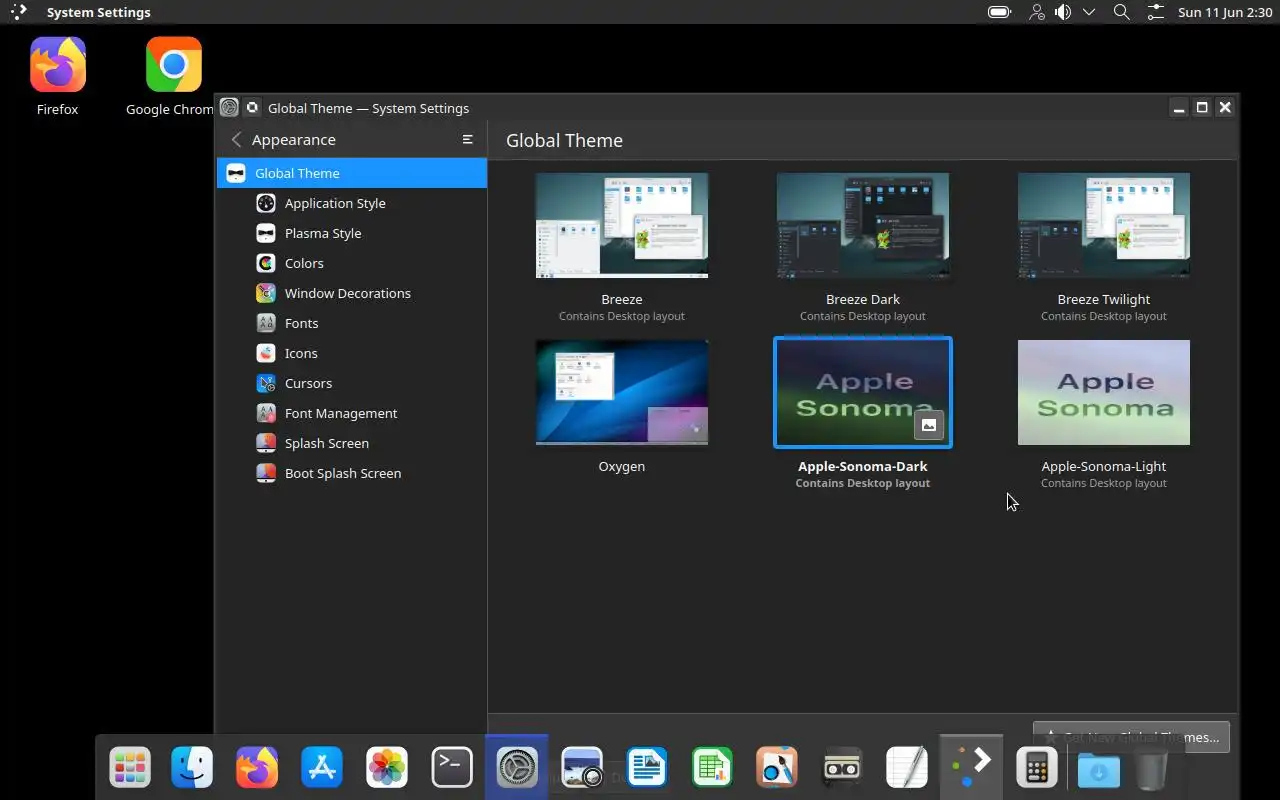Open the spreadsheet app in dock

click(712, 768)
